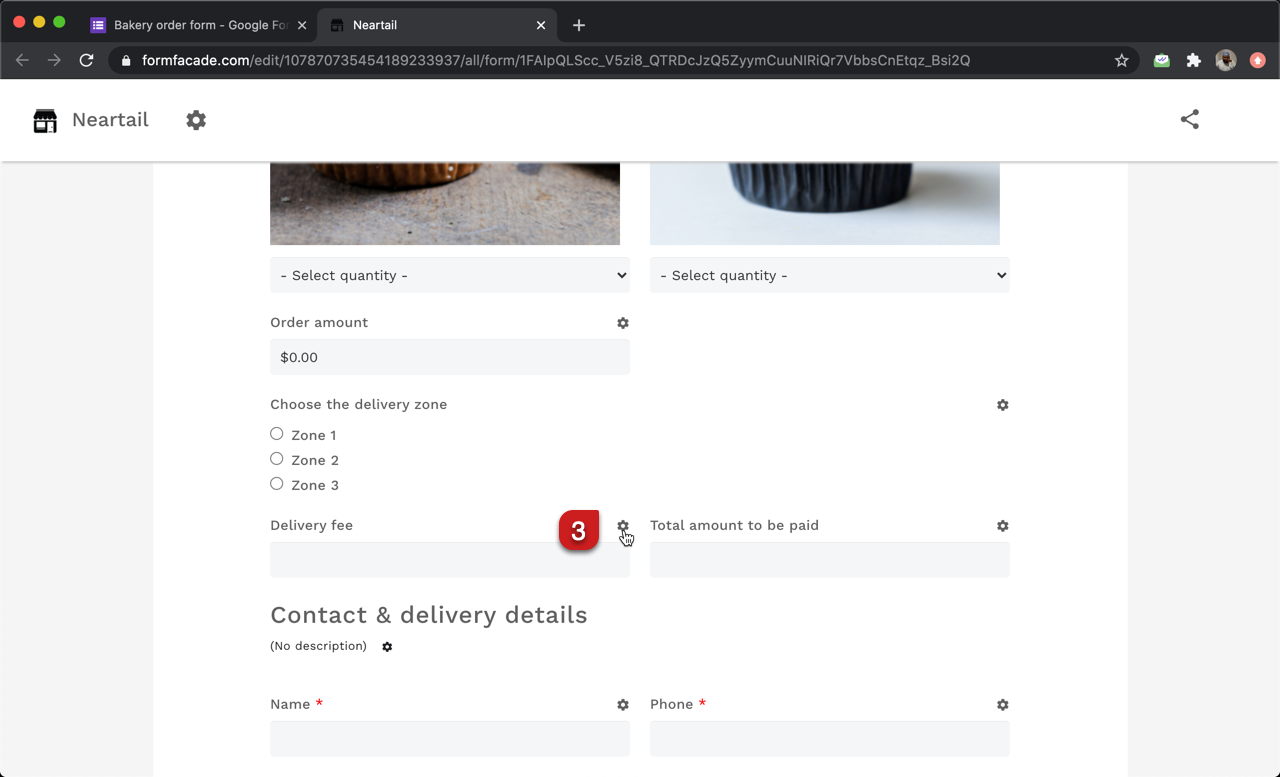Viewport: 1280px width, 777px height.
Task: Open the Delivery fee field settings gear
Action: (623, 525)
